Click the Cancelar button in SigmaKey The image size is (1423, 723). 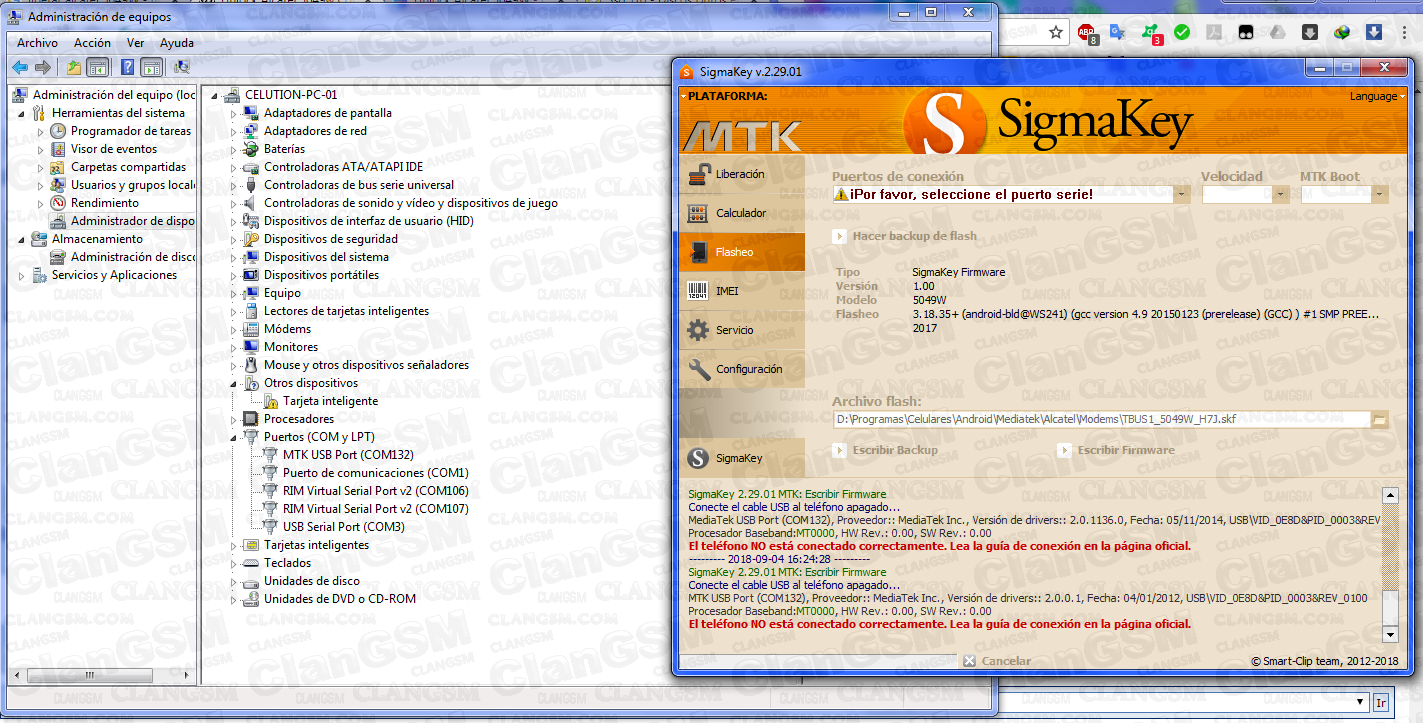click(996, 661)
